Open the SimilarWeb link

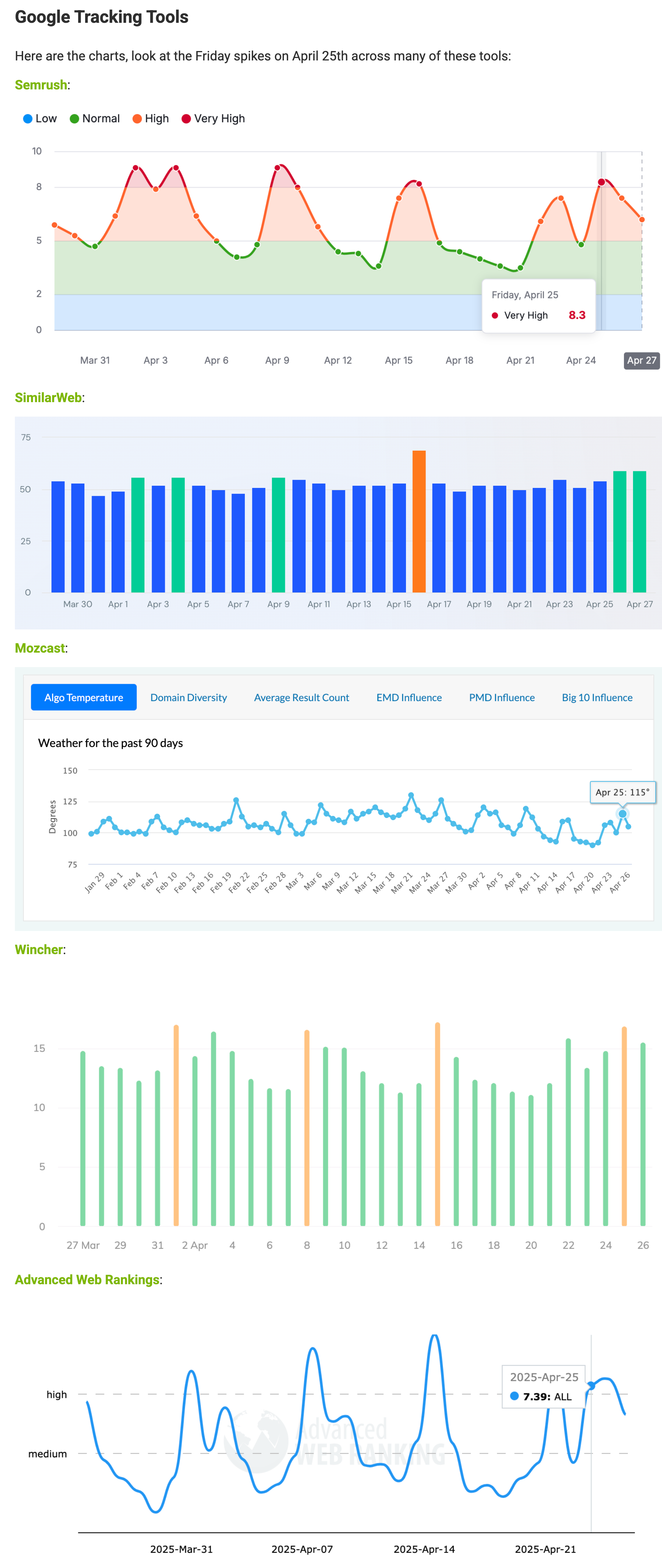click(x=48, y=397)
